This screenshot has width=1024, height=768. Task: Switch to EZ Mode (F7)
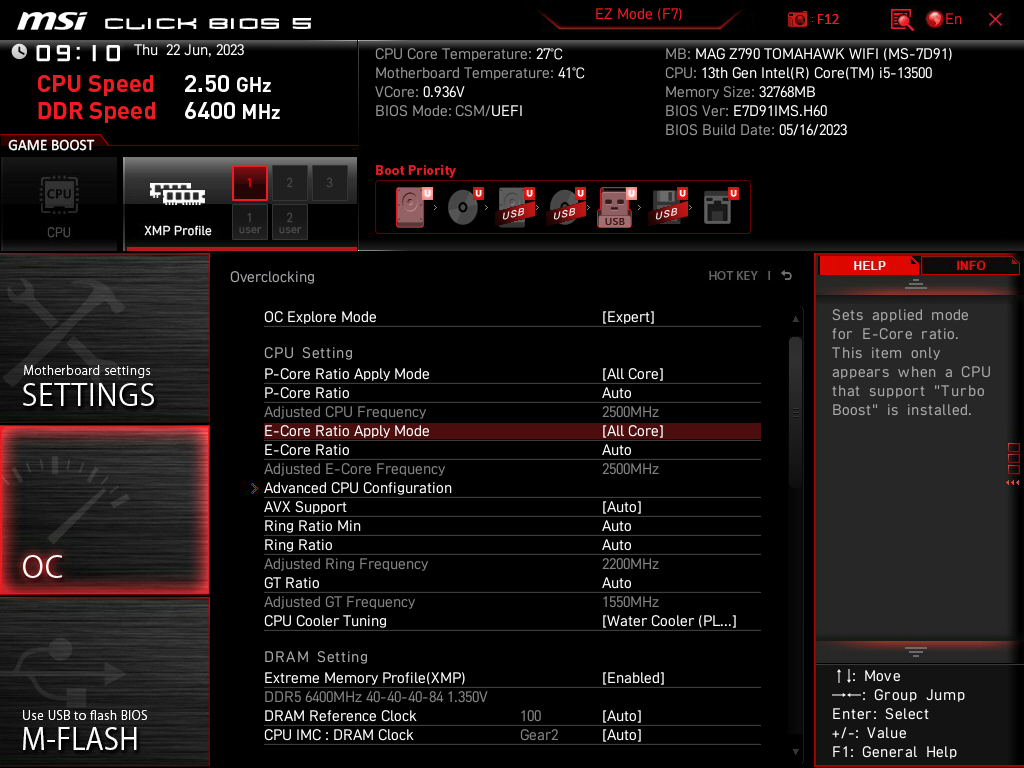638,14
